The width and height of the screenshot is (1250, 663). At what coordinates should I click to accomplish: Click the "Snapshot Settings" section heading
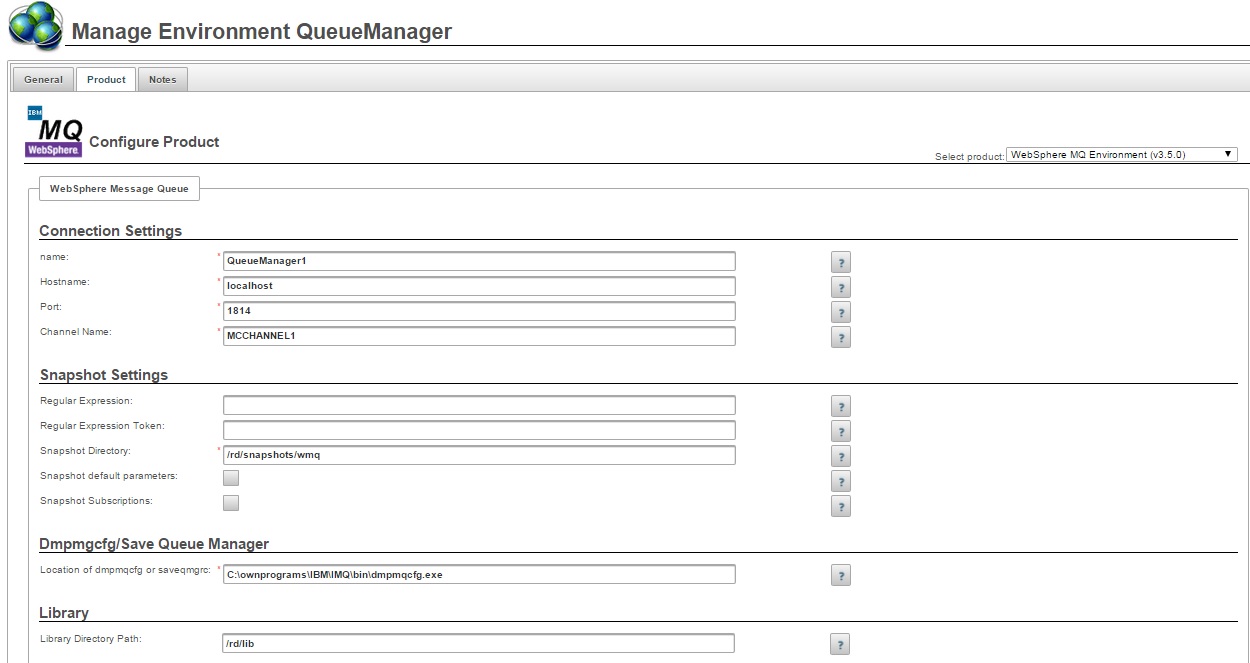[104, 375]
